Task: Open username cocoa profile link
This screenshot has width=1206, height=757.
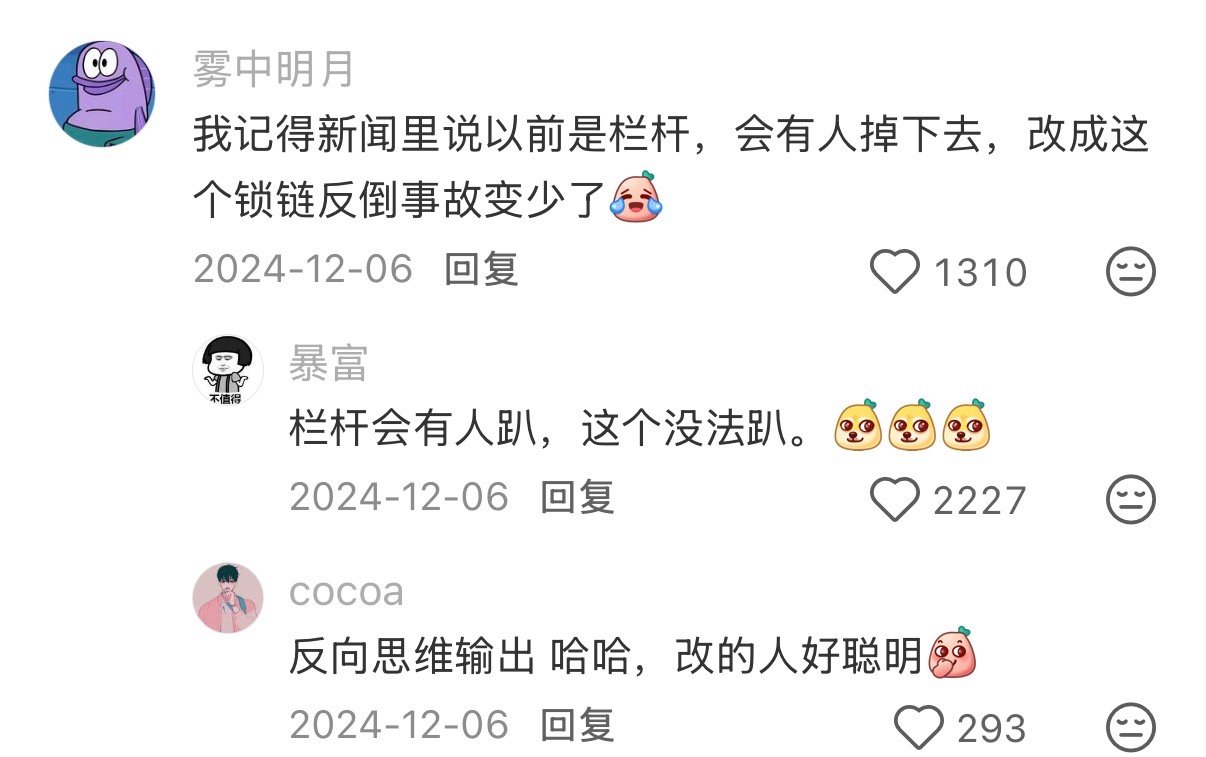Action: (347, 592)
